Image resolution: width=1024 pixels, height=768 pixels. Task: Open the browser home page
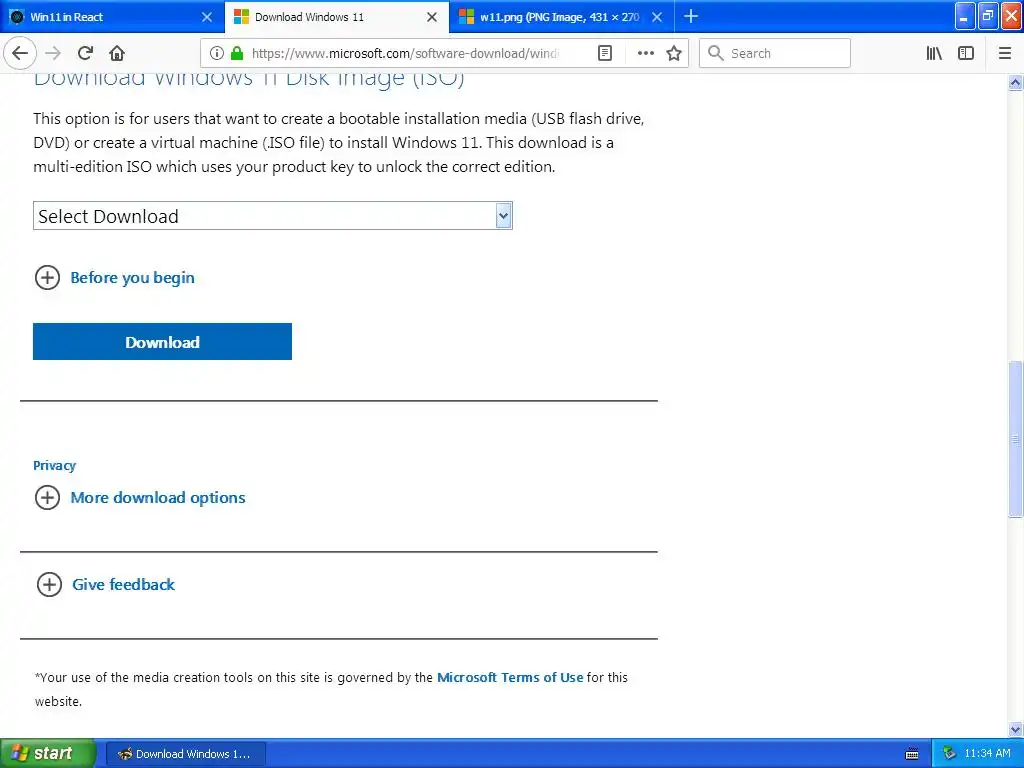tap(117, 54)
